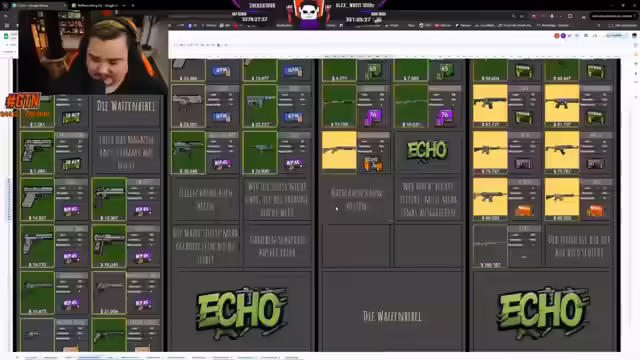Select Die Waffenbibel text beneath center panel
Image resolution: width=640 pixels, height=360 pixels.
tap(392, 316)
